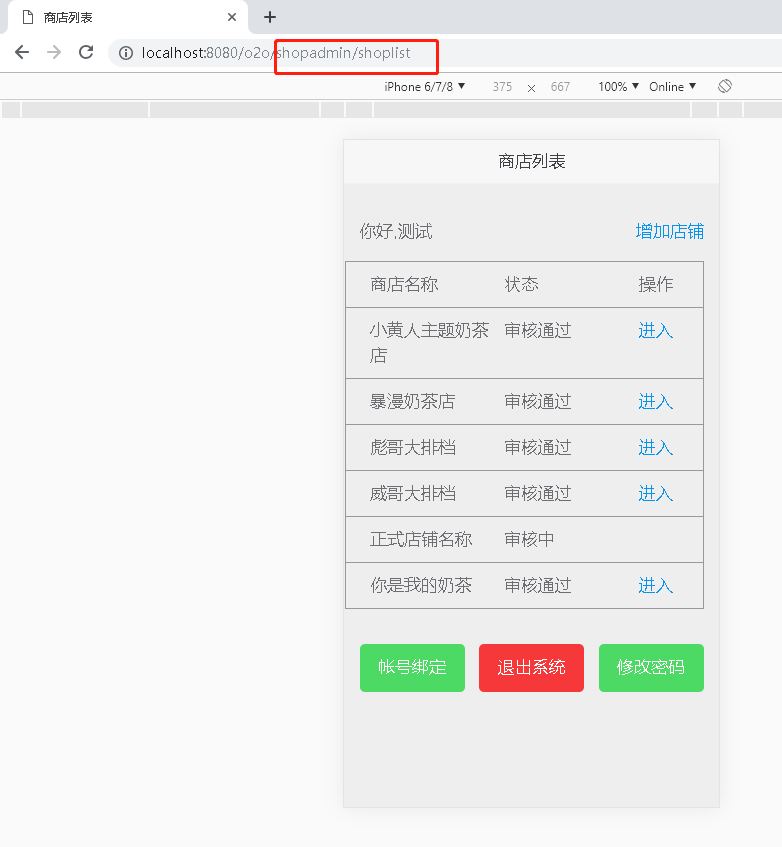Click the red 退出系统 button

click(x=531, y=668)
